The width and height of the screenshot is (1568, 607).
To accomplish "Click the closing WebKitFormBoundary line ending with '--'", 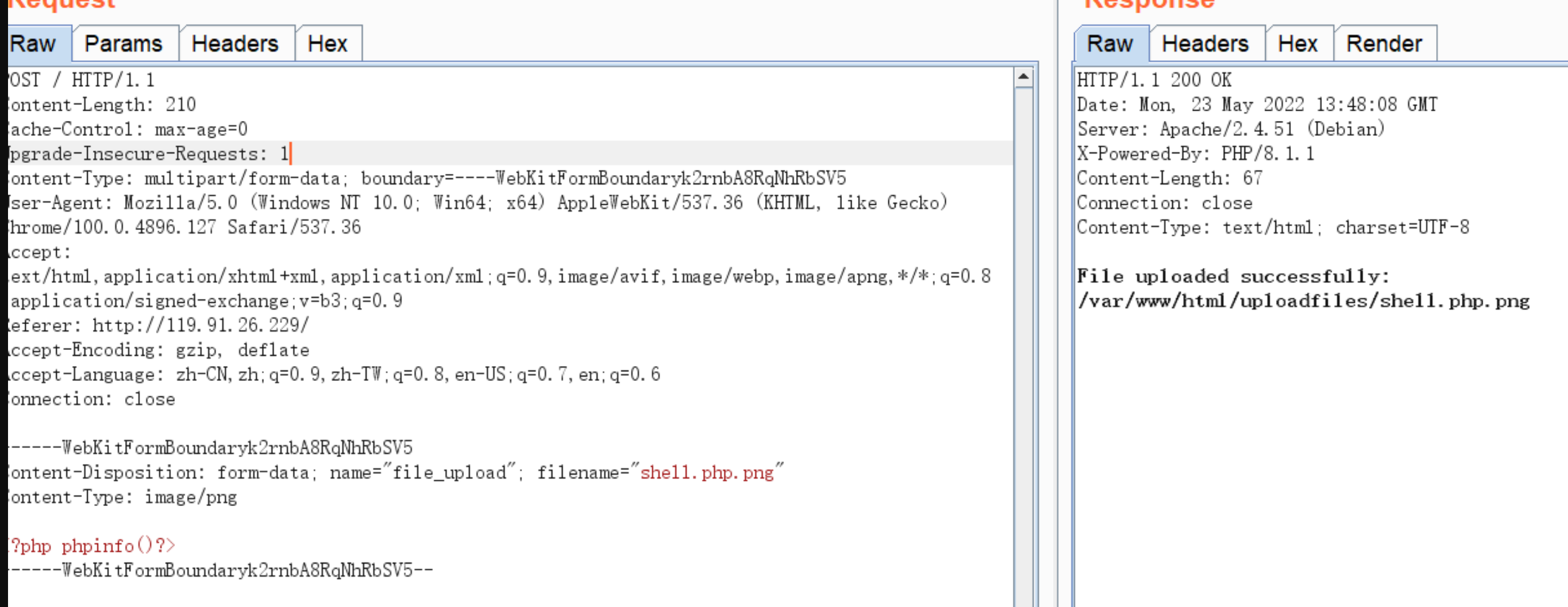I will click(220, 570).
